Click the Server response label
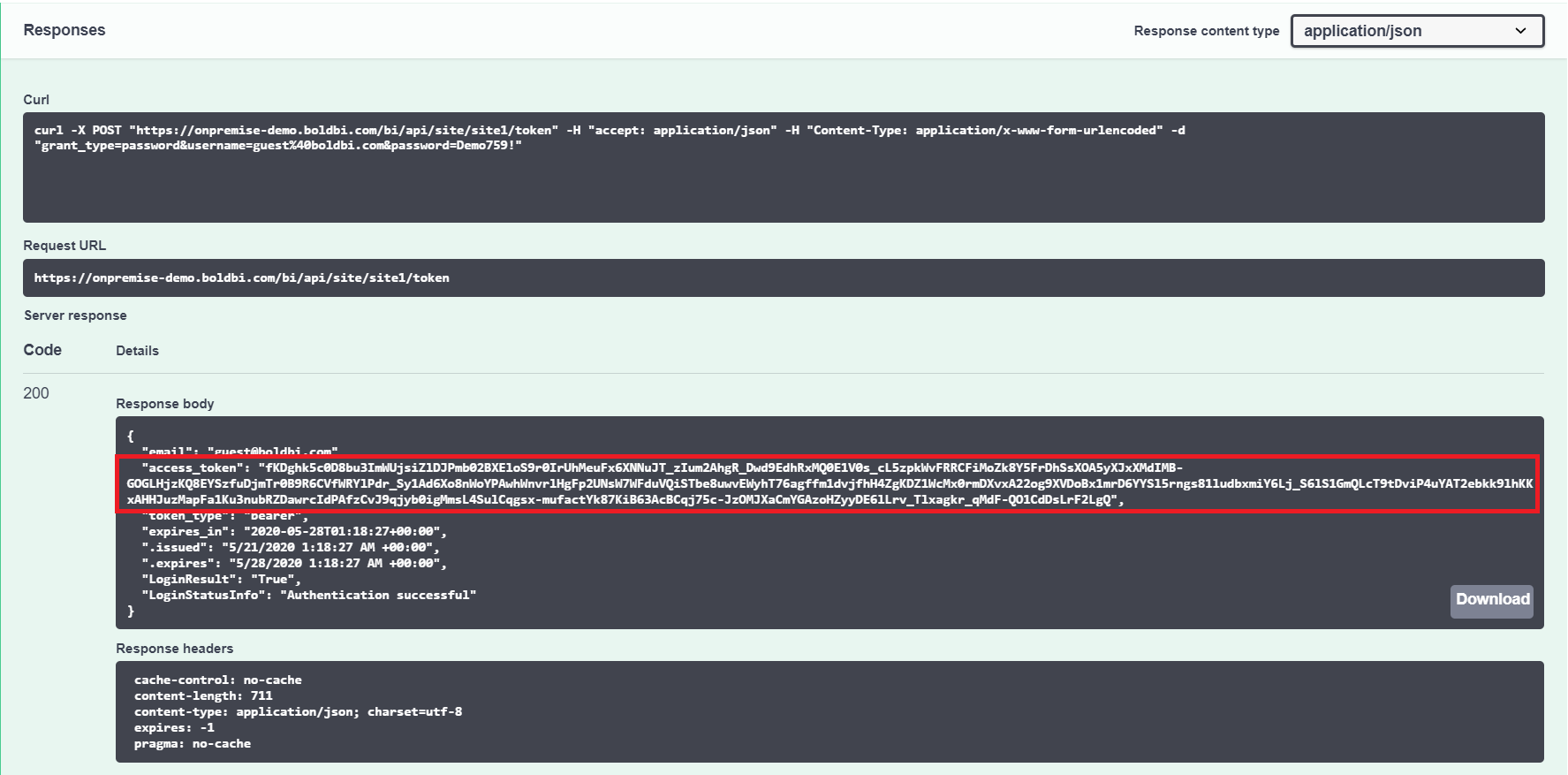Screen dimensions: 1568x775 pos(75,315)
